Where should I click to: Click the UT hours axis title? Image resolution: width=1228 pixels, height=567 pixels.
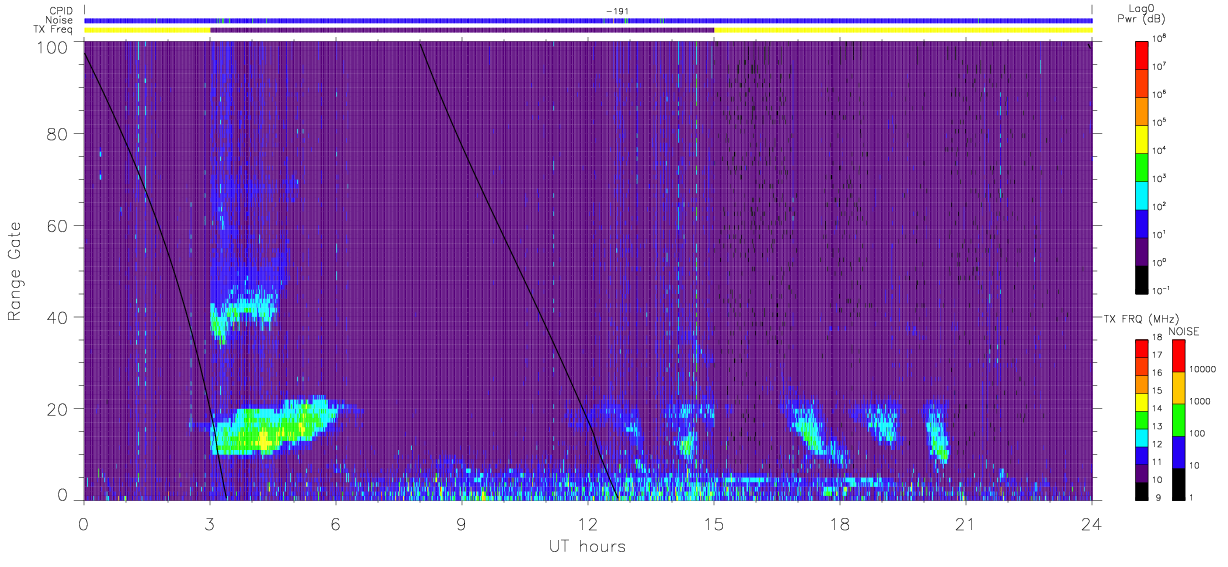(586, 546)
